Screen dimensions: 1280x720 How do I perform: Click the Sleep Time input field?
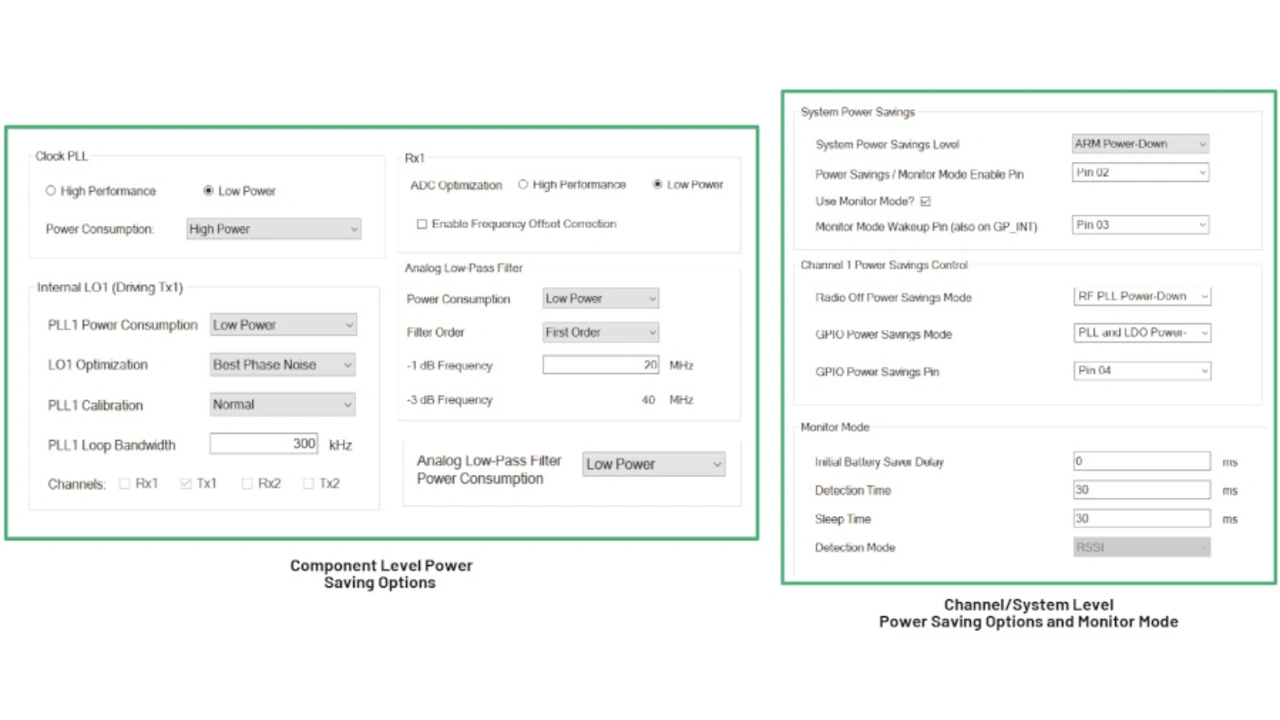[1141, 519]
